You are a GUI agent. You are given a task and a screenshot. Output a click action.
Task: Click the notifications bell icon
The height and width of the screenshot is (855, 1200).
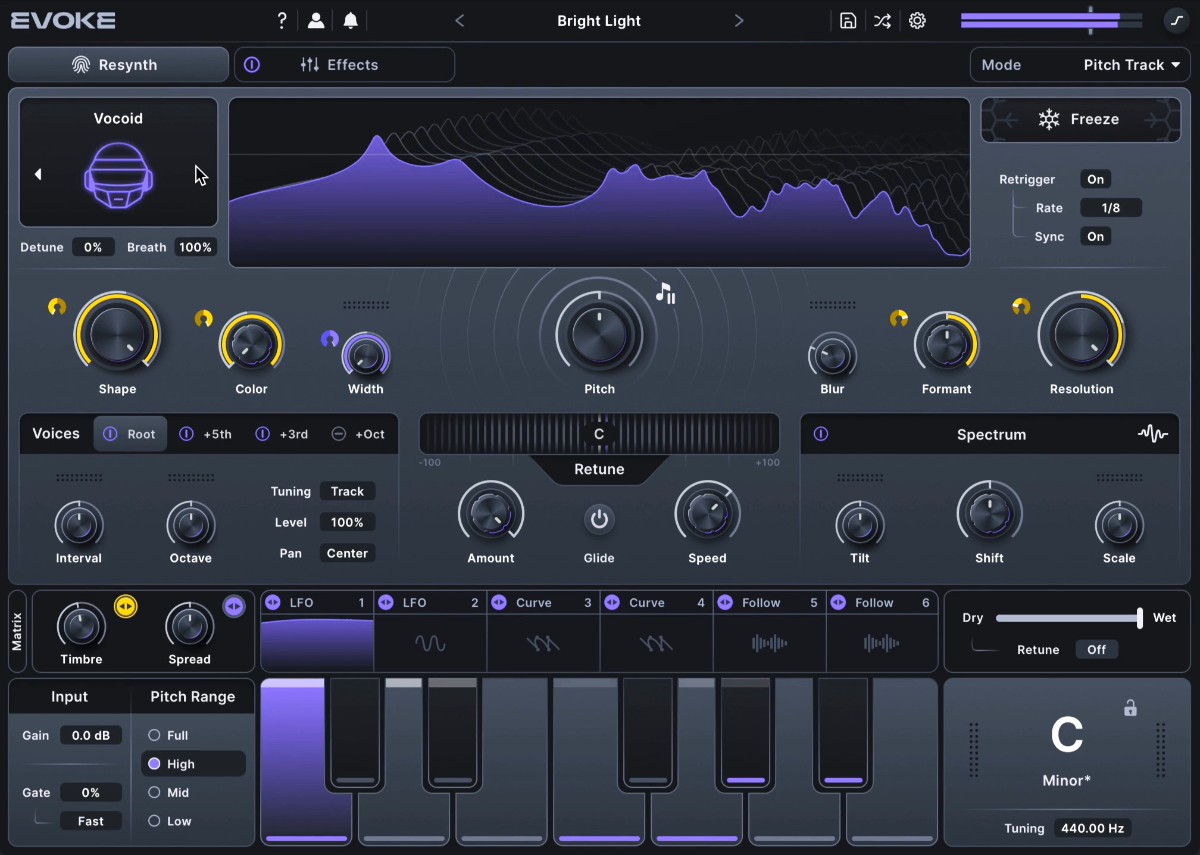[350, 21]
